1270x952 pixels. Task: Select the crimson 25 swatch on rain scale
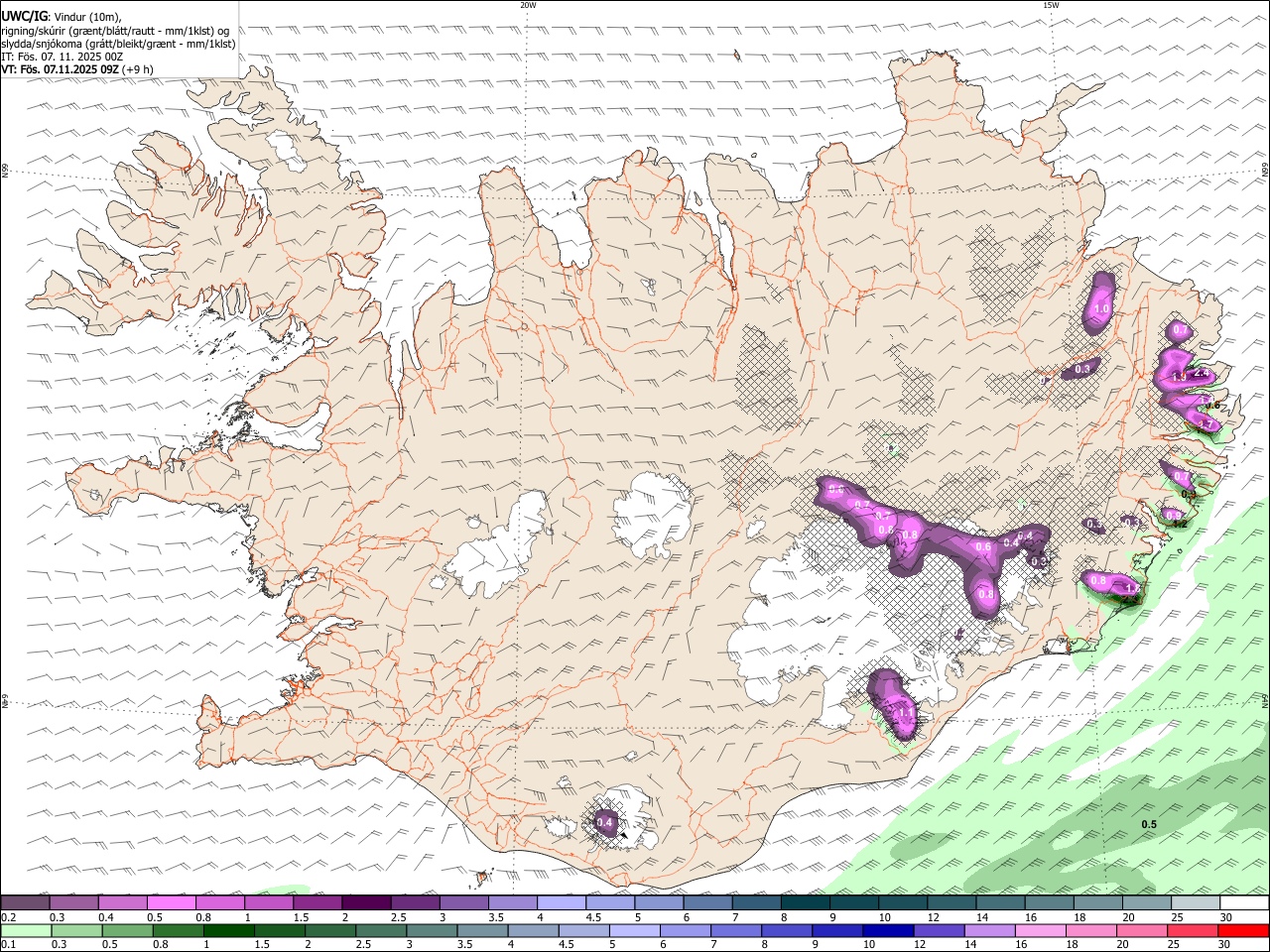[1192, 931]
